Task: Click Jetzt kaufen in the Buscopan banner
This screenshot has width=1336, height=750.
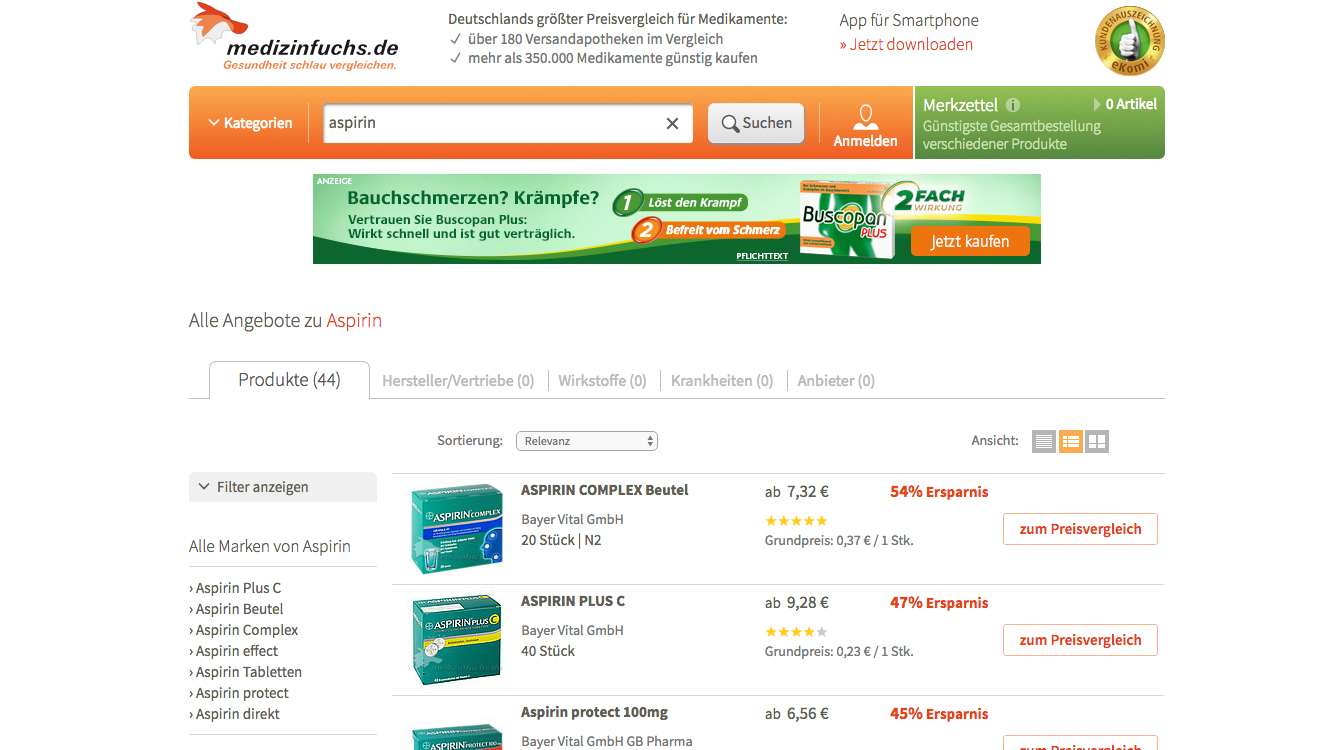Action: (x=970, y=241)
